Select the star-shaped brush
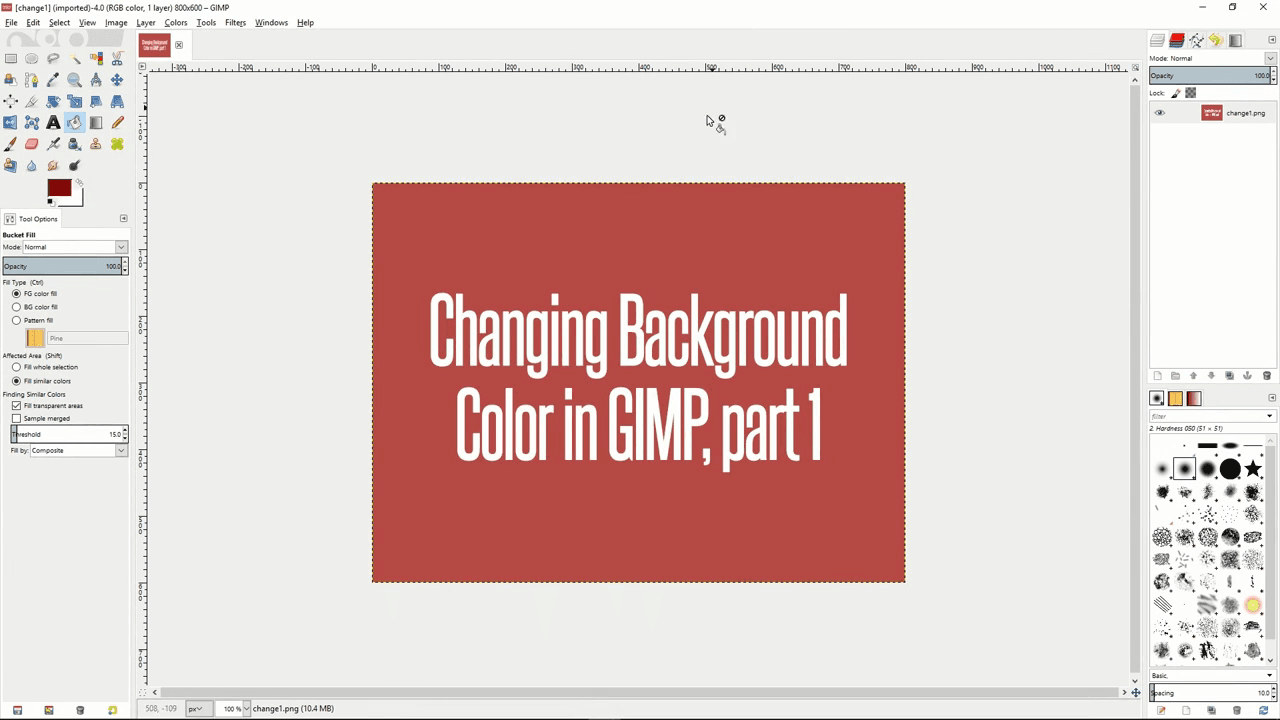1280x720 pixels. coord(1253,469)
